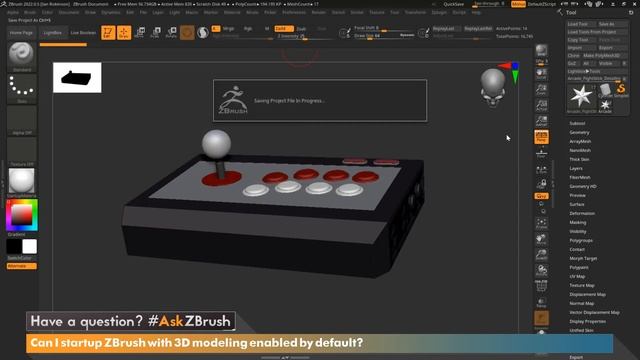Click the Scroll canvas icon
This screenshot has height=360, width=640.
(541, 73)
